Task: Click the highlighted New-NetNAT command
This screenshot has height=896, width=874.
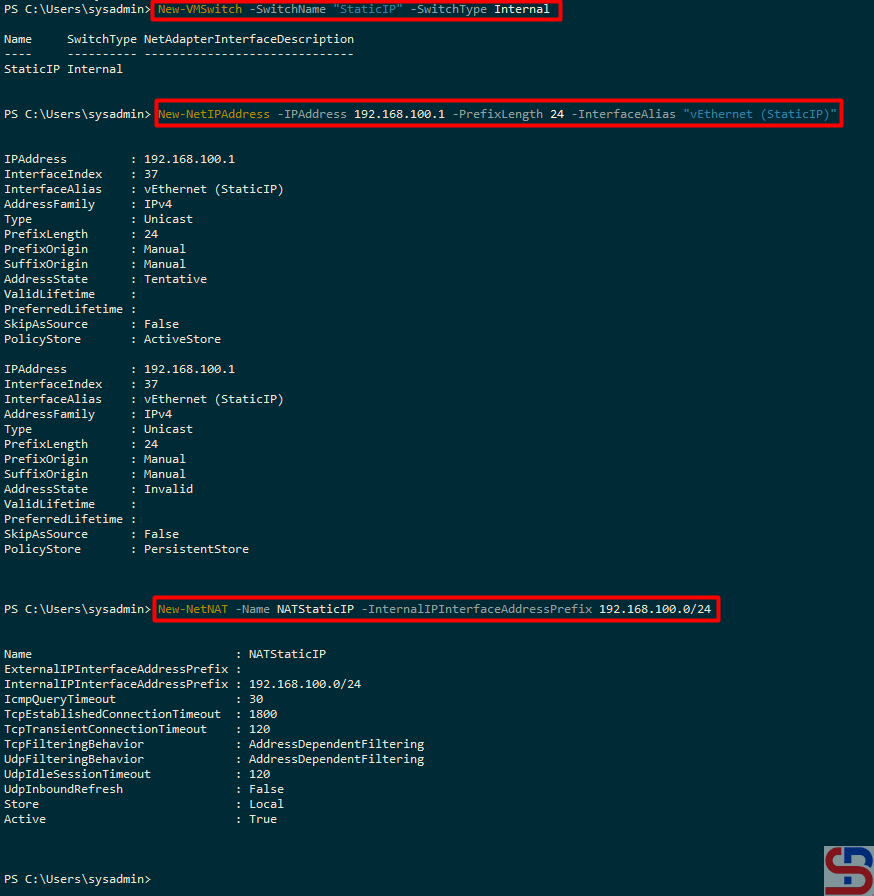Action: pos(434,609)
